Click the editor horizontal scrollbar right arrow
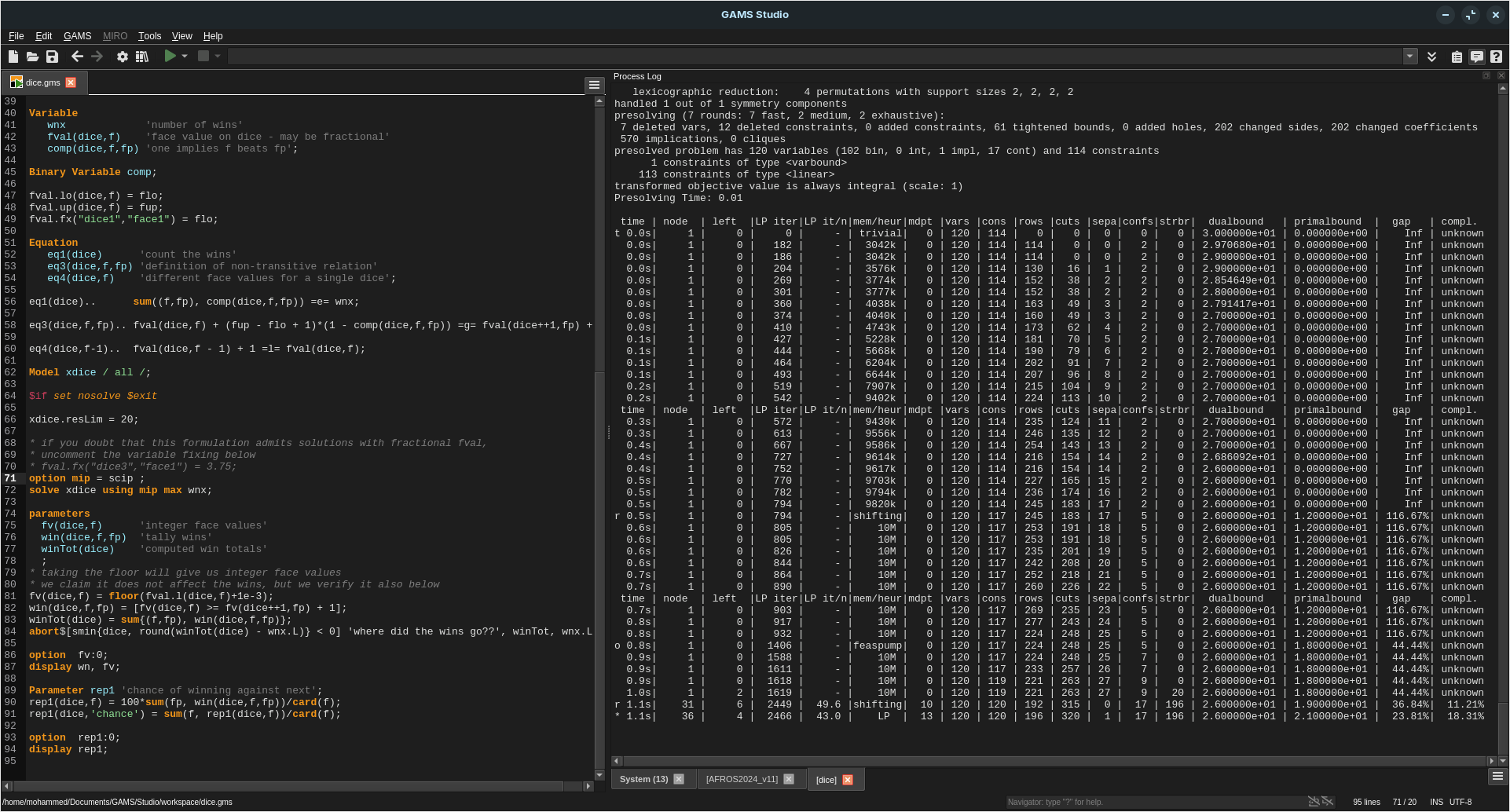This screenshot has height=812, width=1510. [x=588, y=786]
